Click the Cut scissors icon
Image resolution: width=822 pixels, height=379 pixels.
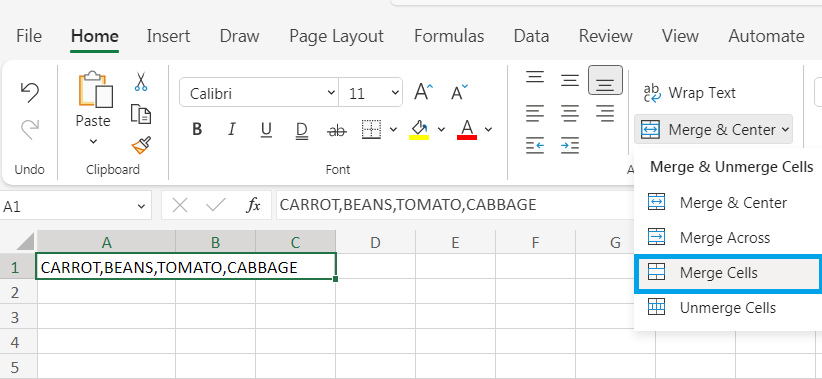coord(140,82)
